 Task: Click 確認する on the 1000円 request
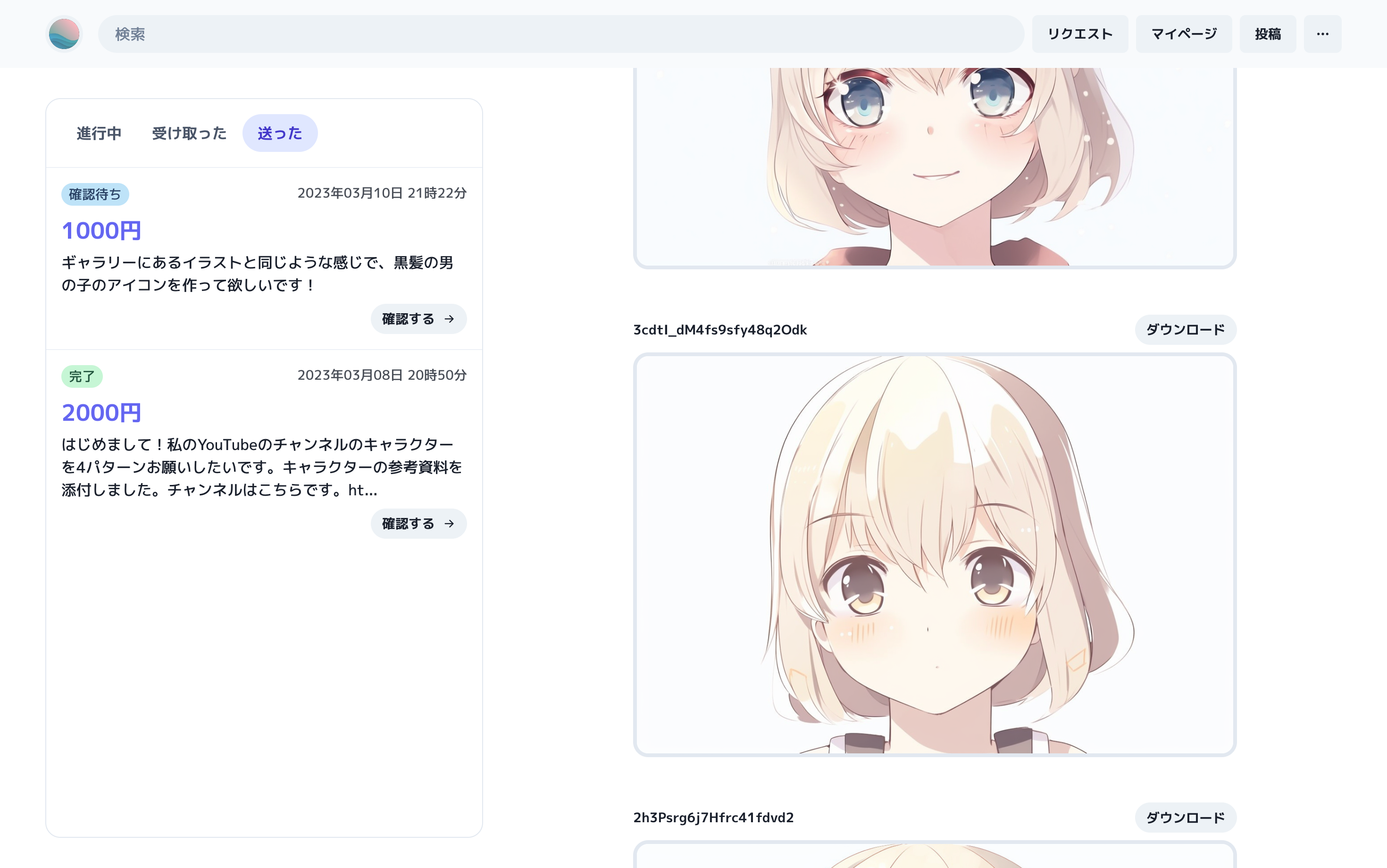pyautogui.click(x=418, y=318)
